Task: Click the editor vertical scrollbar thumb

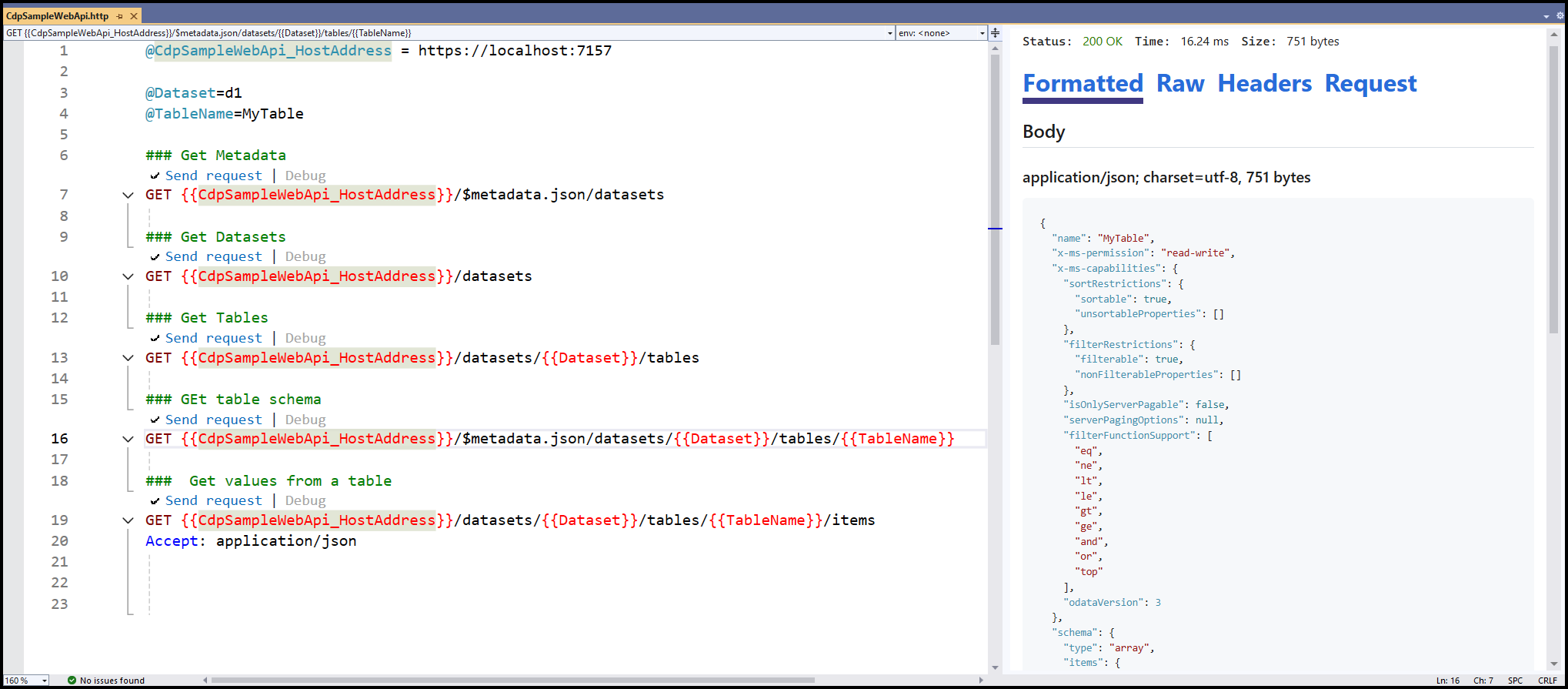Action: coord(996,199)
